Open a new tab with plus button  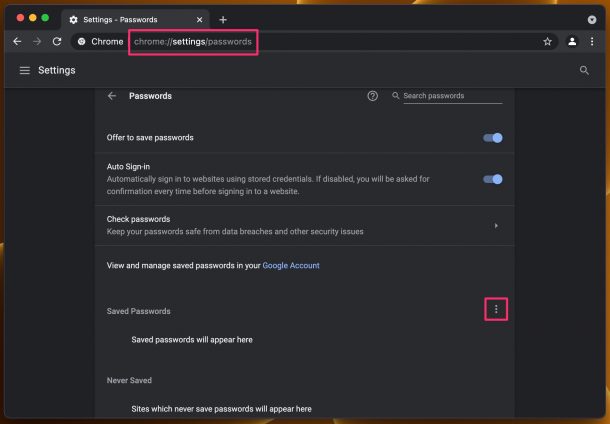tap(223, 19)
